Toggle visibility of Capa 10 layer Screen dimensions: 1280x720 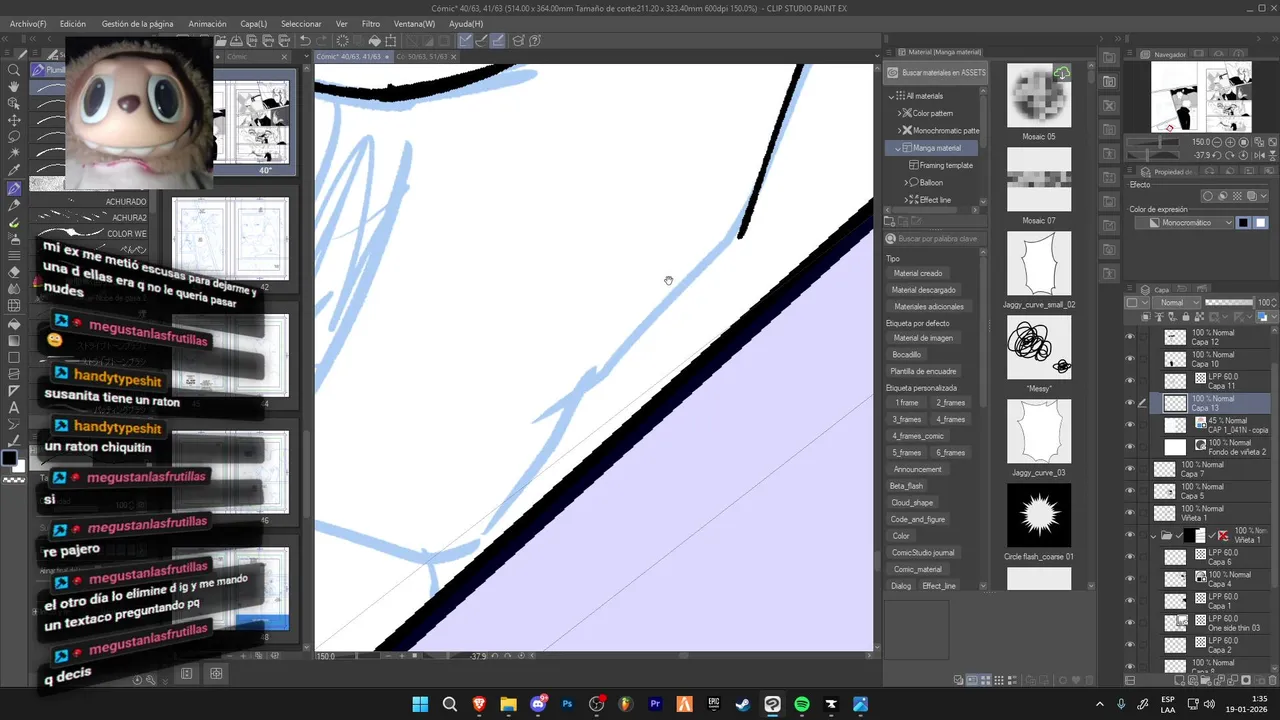pyautogui.click(x=1130, y=359)
